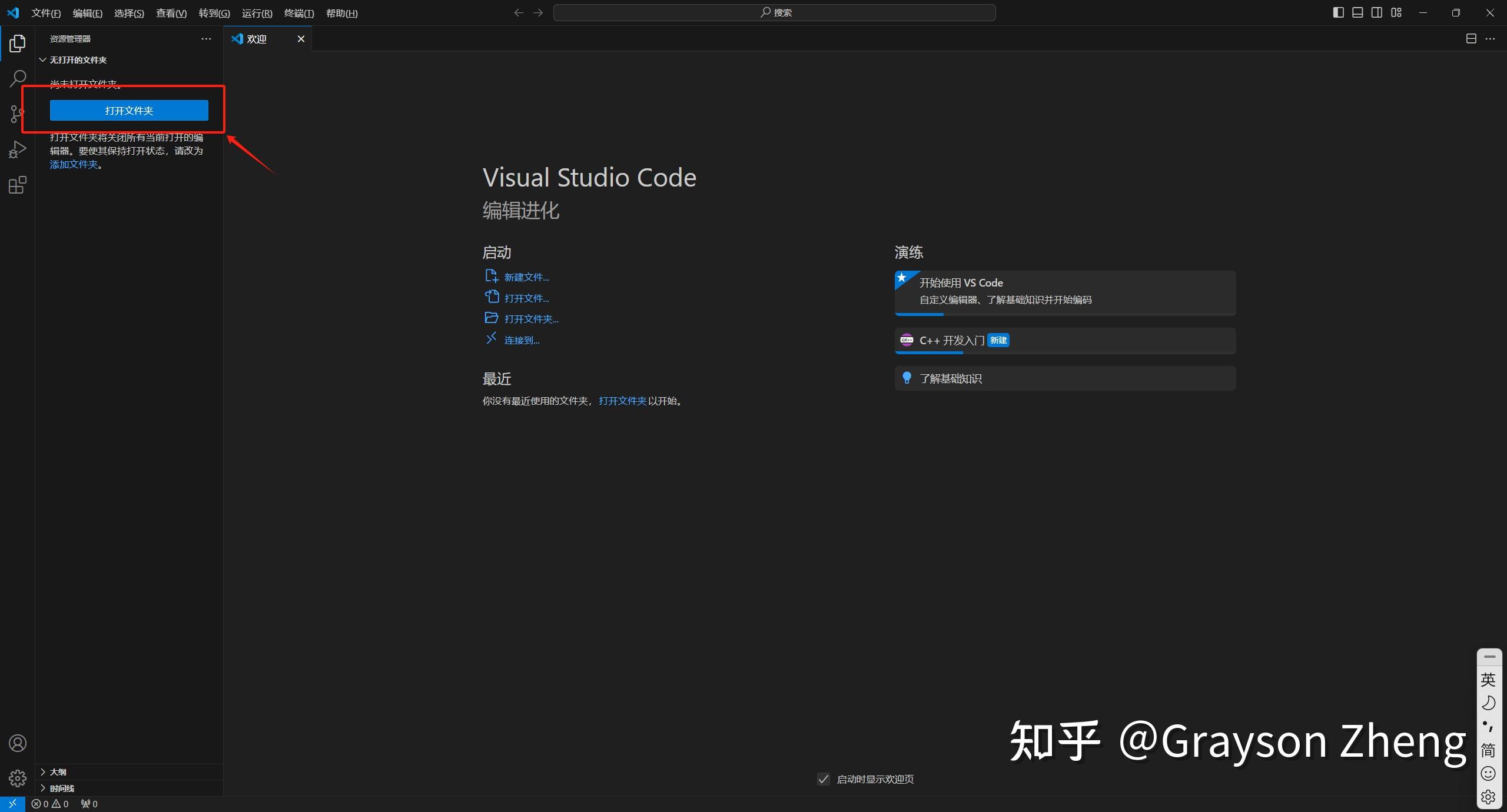This screenshot has height=812, width=1507.
Task: Click the input method 英 language indicator
Action: (x=1488, y=680)
